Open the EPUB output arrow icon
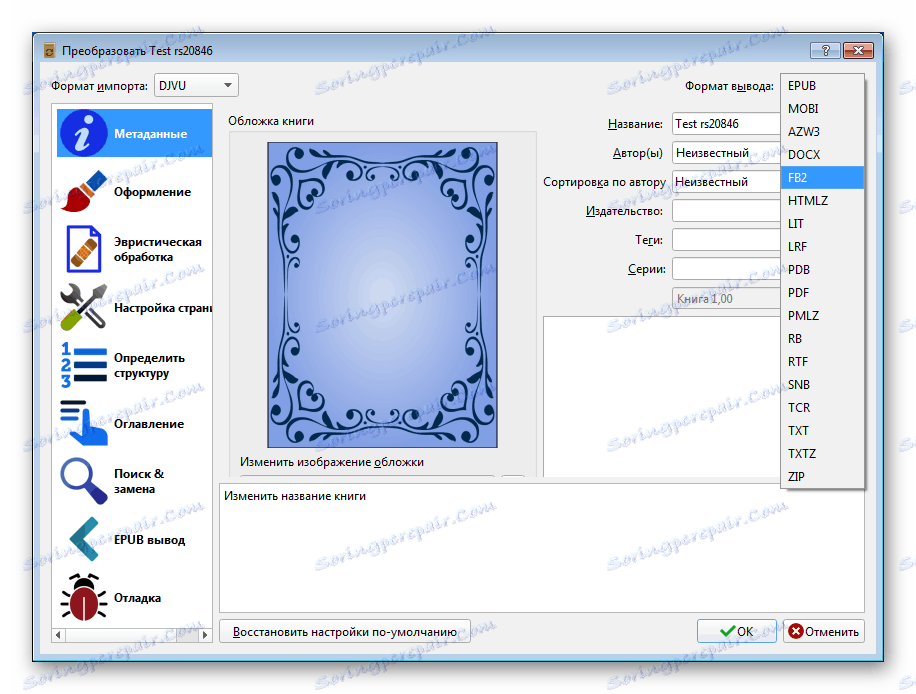This screenshot has height=694, width=916. 84,539
